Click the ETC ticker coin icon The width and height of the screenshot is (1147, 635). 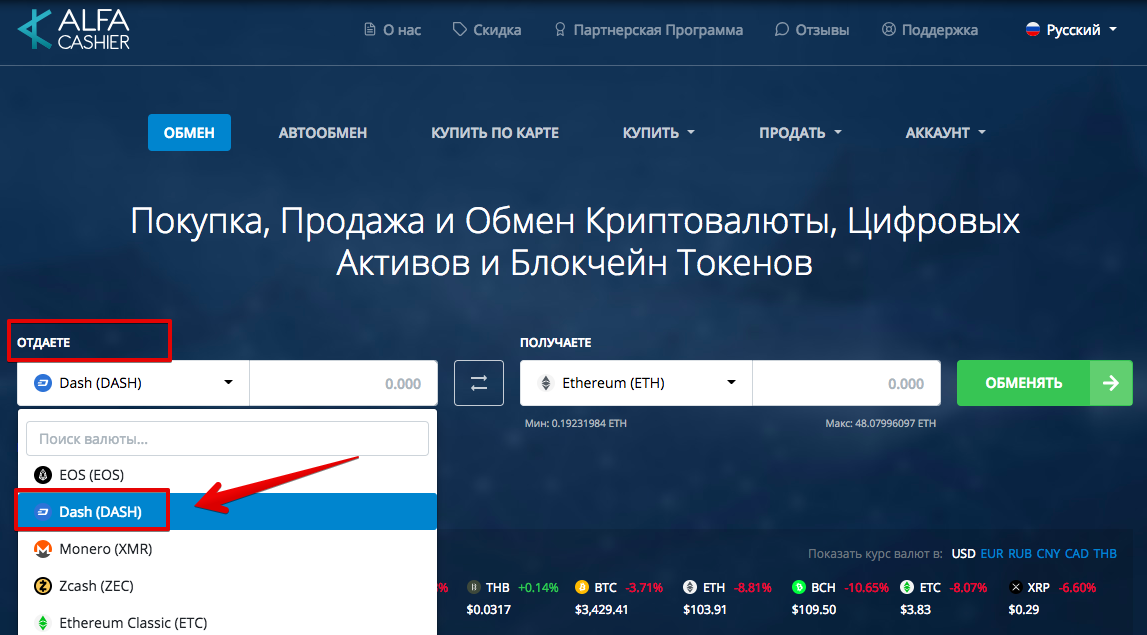tap(907, 587)
